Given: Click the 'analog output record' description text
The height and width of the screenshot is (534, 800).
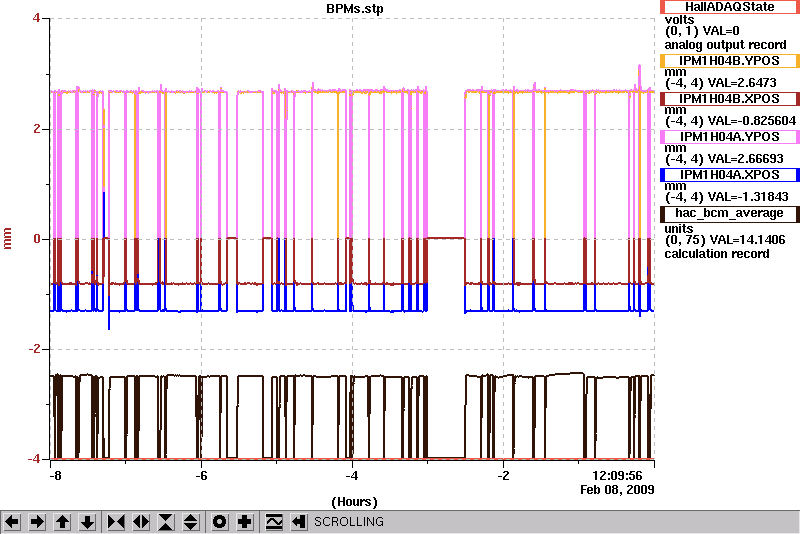Looking at the screenshot, I should [x=726, y=45].
